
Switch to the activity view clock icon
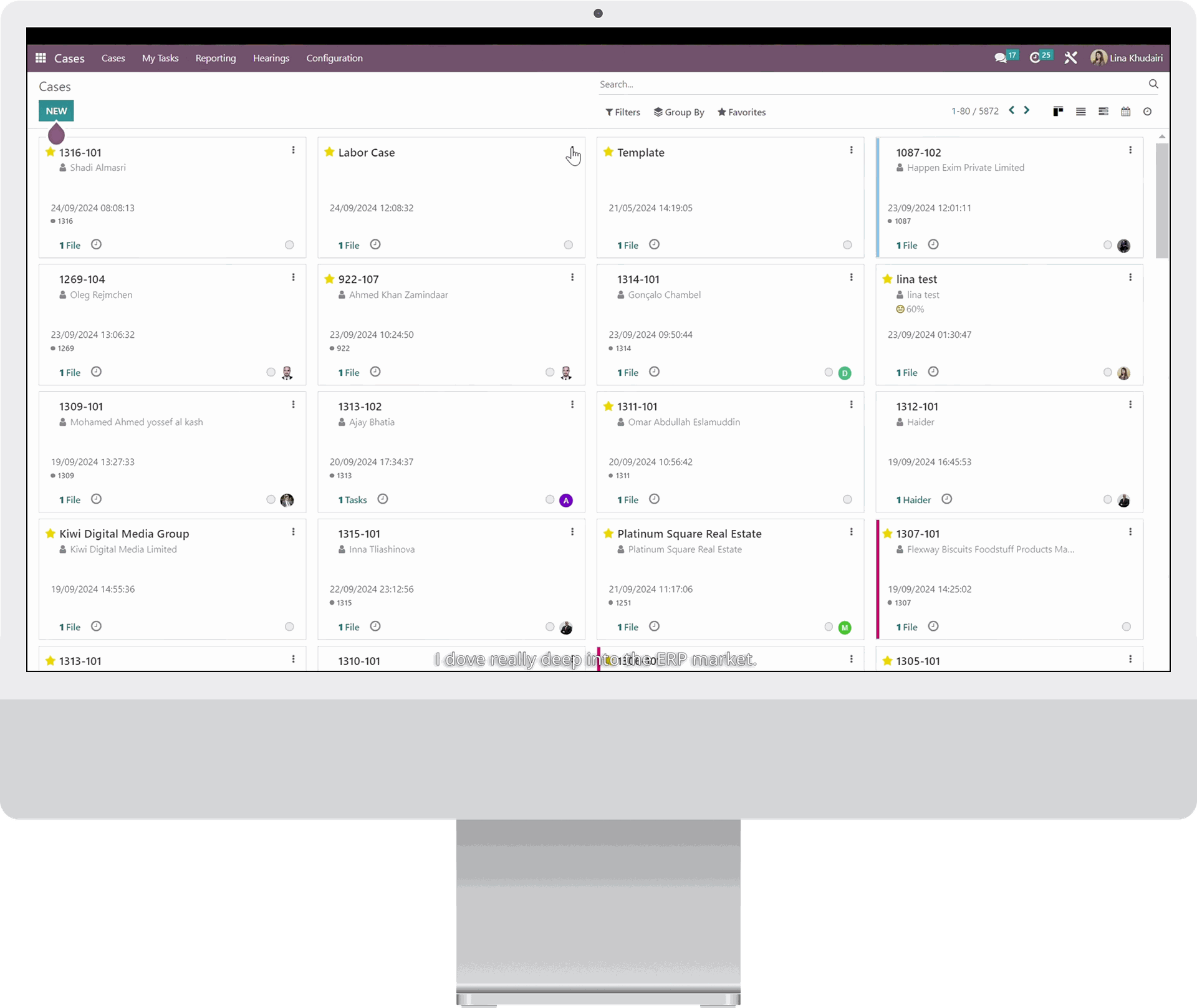tap(1147, 112)
